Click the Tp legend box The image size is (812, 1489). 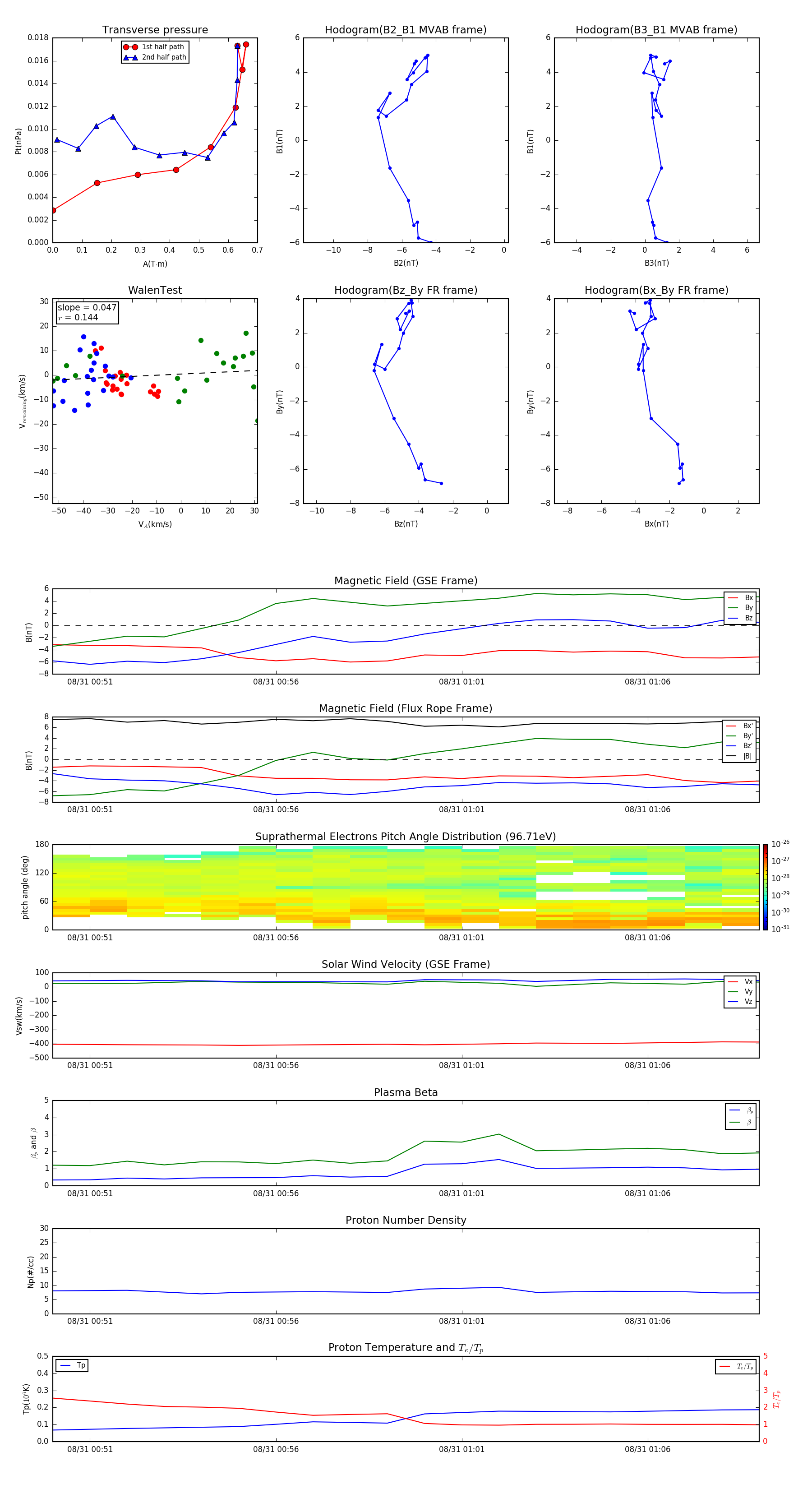72,1365
